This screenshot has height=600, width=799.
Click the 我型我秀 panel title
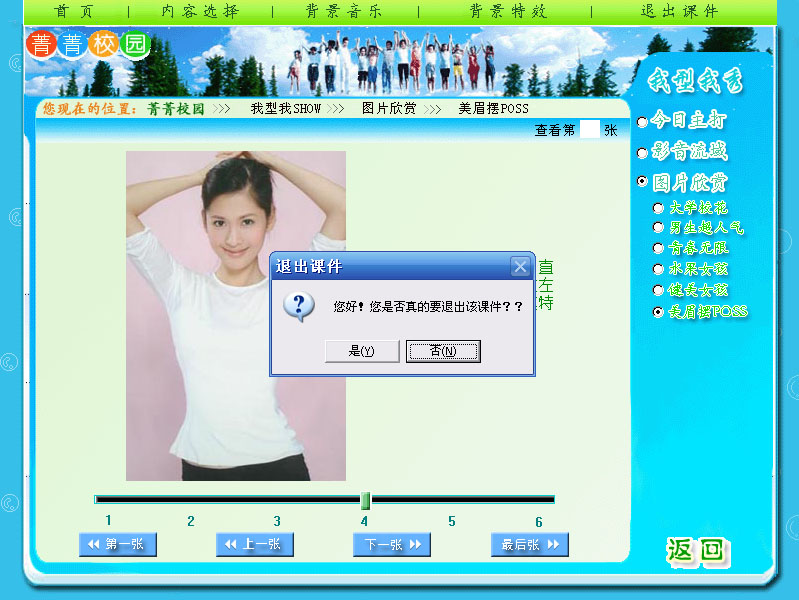[695, 80]
